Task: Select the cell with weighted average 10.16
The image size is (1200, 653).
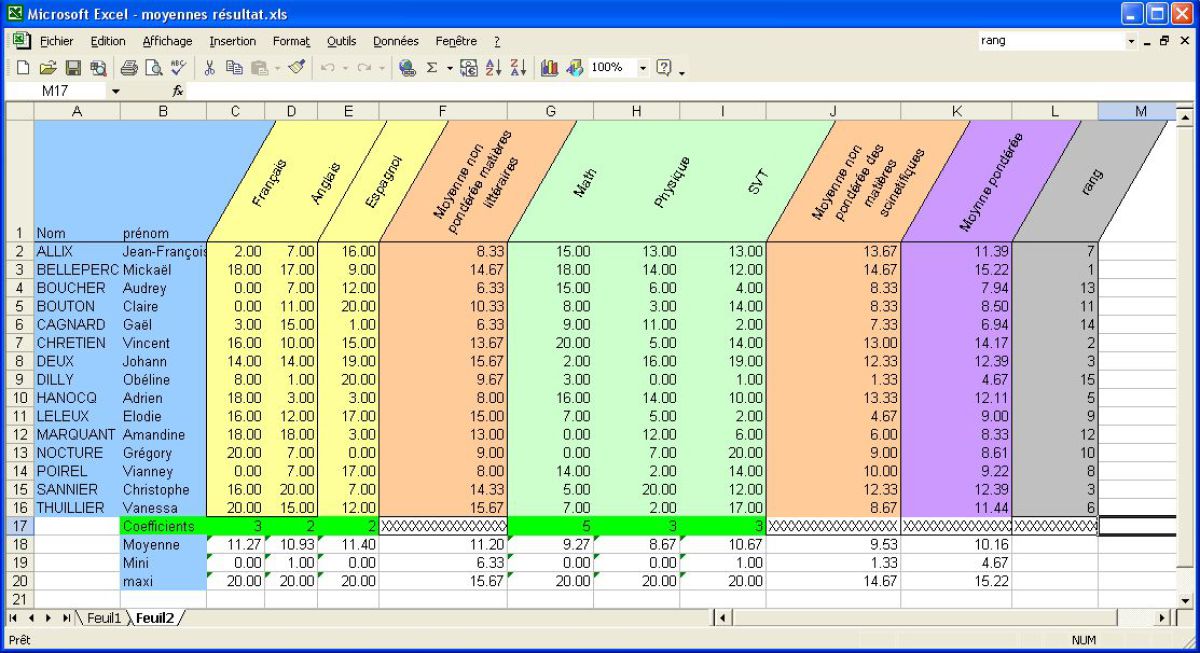Action: tap(956, 545)
